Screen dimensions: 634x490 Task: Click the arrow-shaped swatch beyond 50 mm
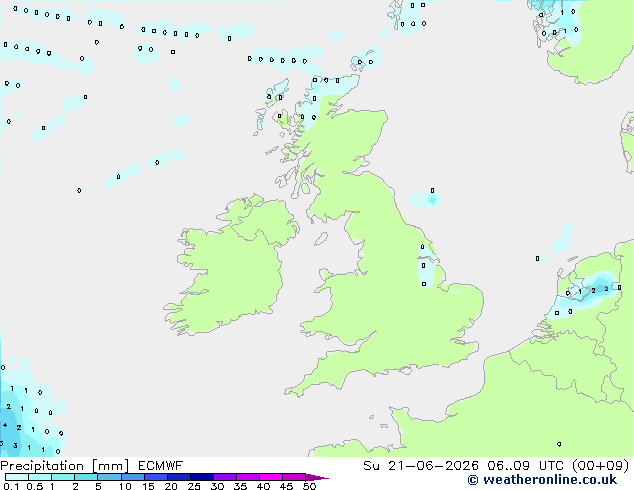pyautogui.click(x=317, y=477)
